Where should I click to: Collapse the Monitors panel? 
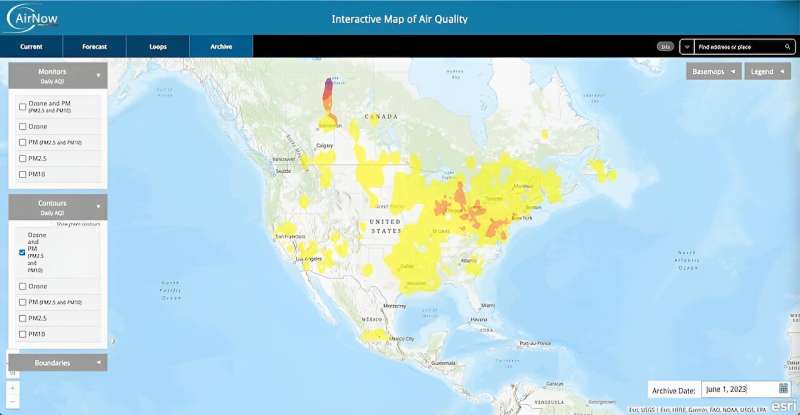(98, 75)
